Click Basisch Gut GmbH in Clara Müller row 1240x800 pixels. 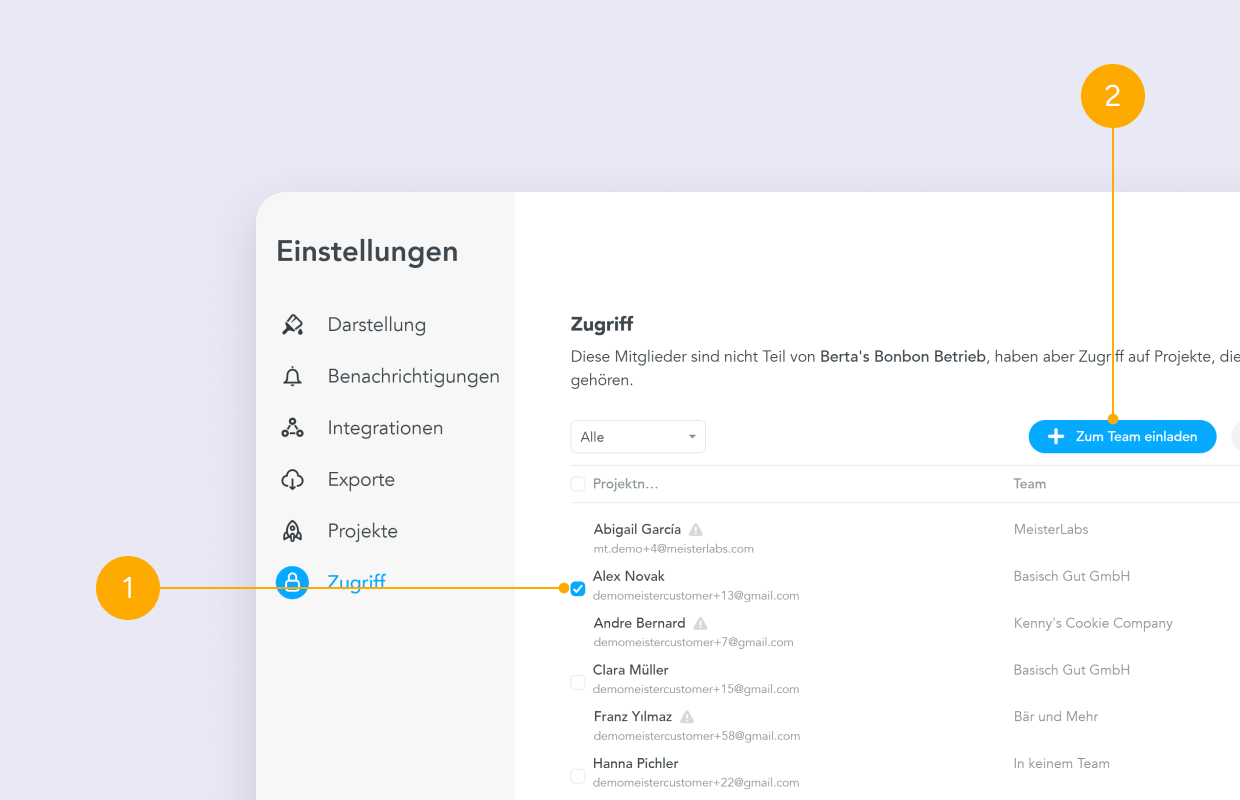[1072, 670]
